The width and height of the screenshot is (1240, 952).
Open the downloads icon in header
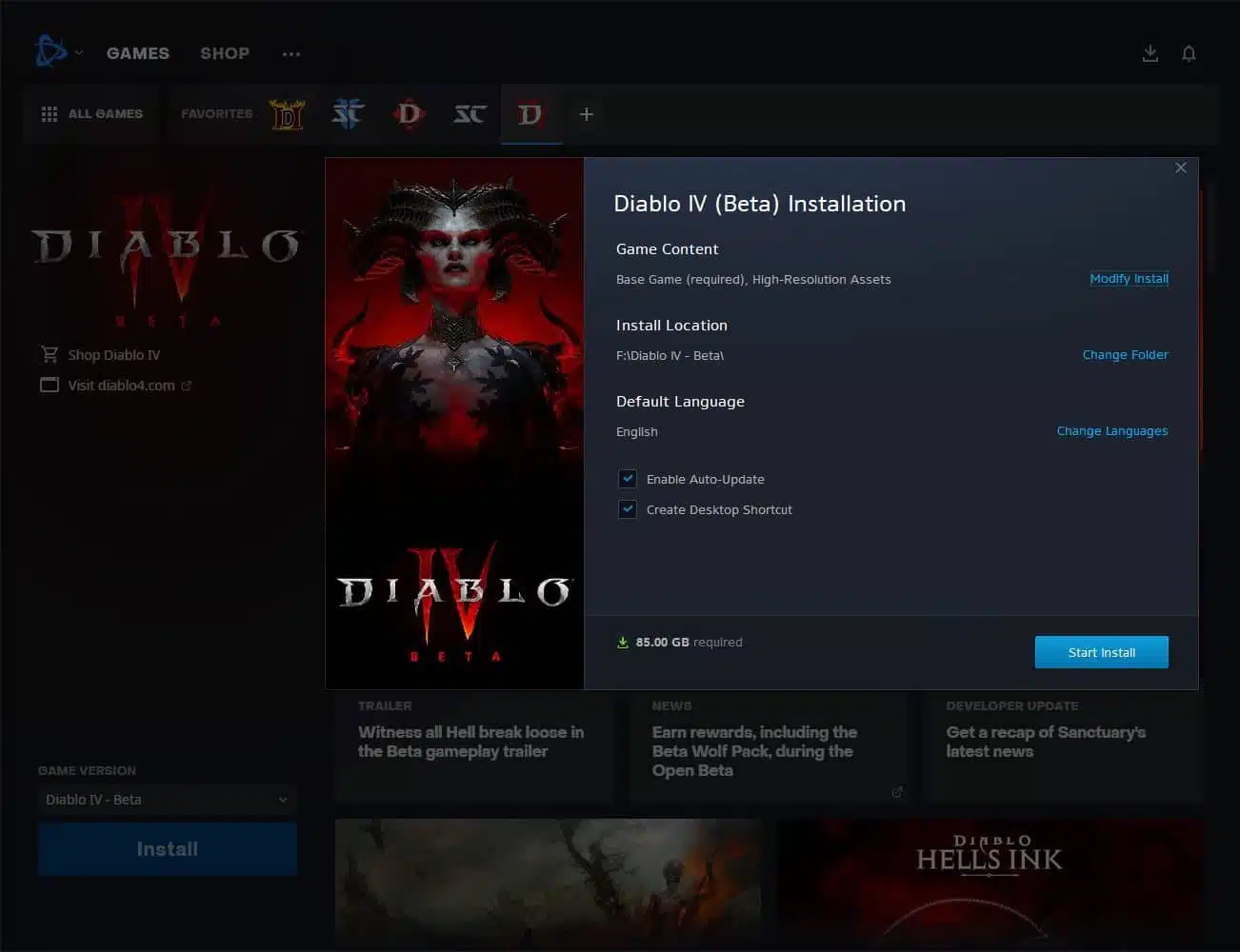(x=1150, y=53)
